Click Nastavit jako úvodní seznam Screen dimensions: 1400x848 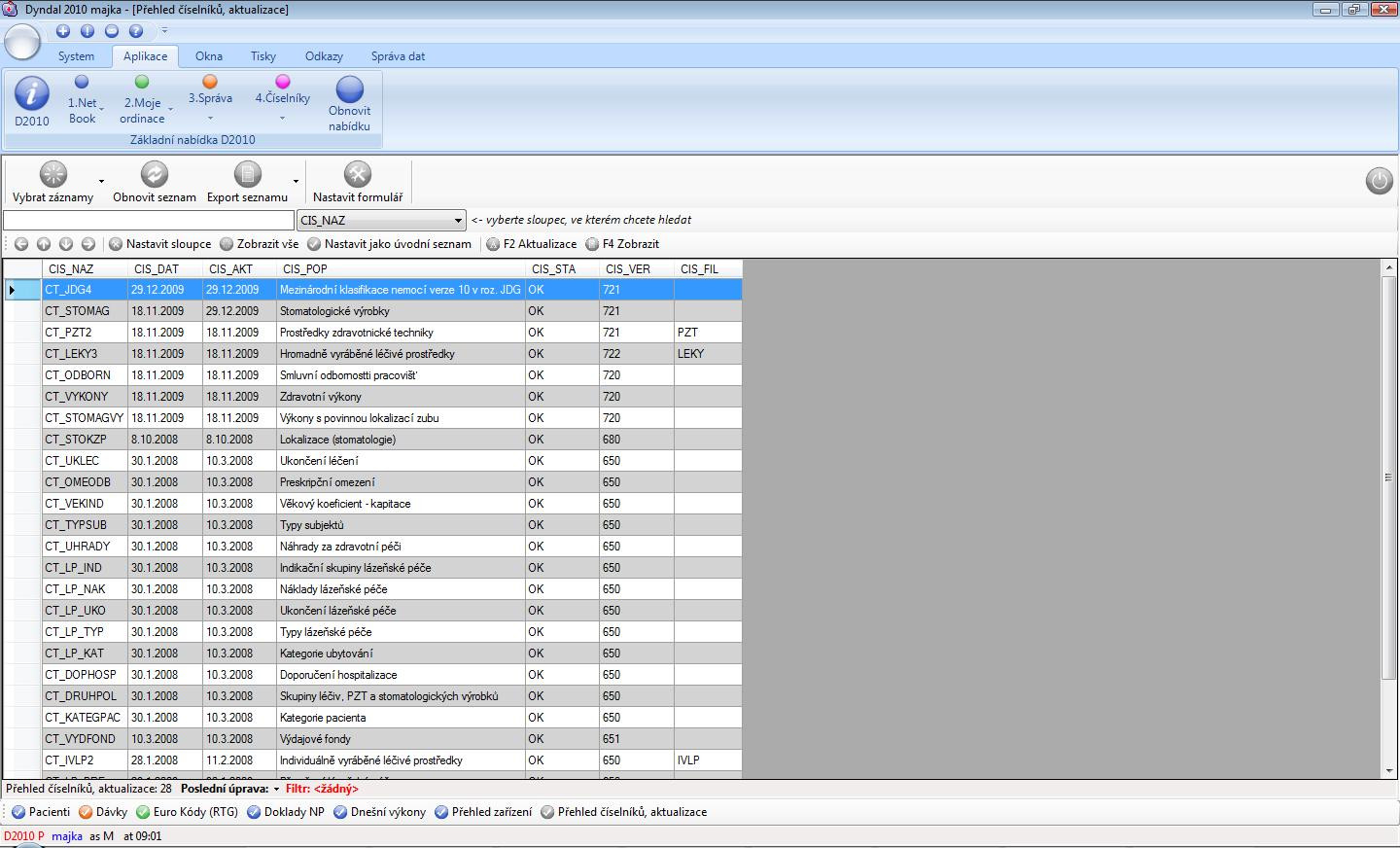tap(389, 244)
